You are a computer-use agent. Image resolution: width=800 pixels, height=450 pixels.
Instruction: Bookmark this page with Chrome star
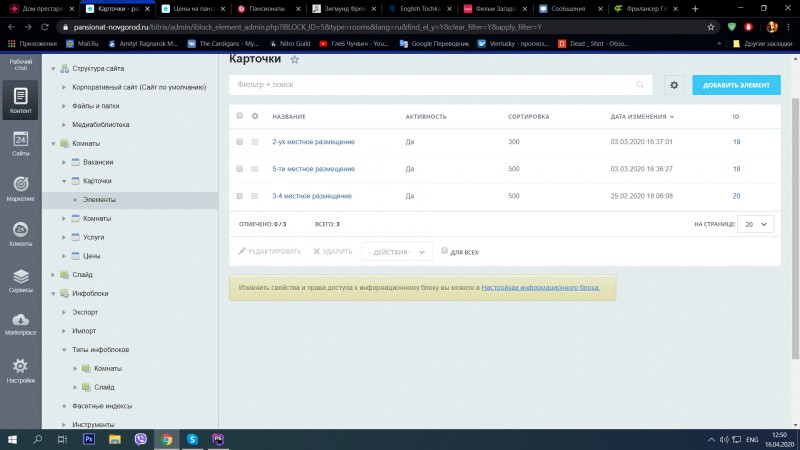711,27
